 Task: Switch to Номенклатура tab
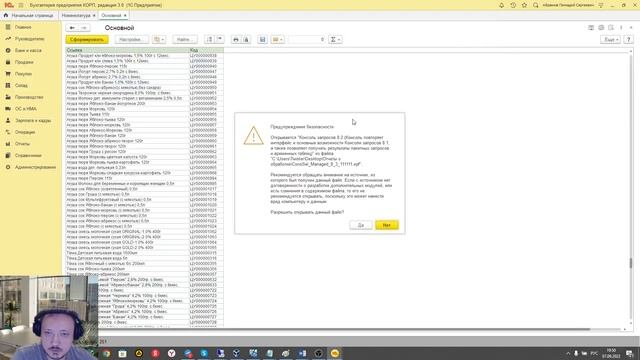tap(76, 16)
